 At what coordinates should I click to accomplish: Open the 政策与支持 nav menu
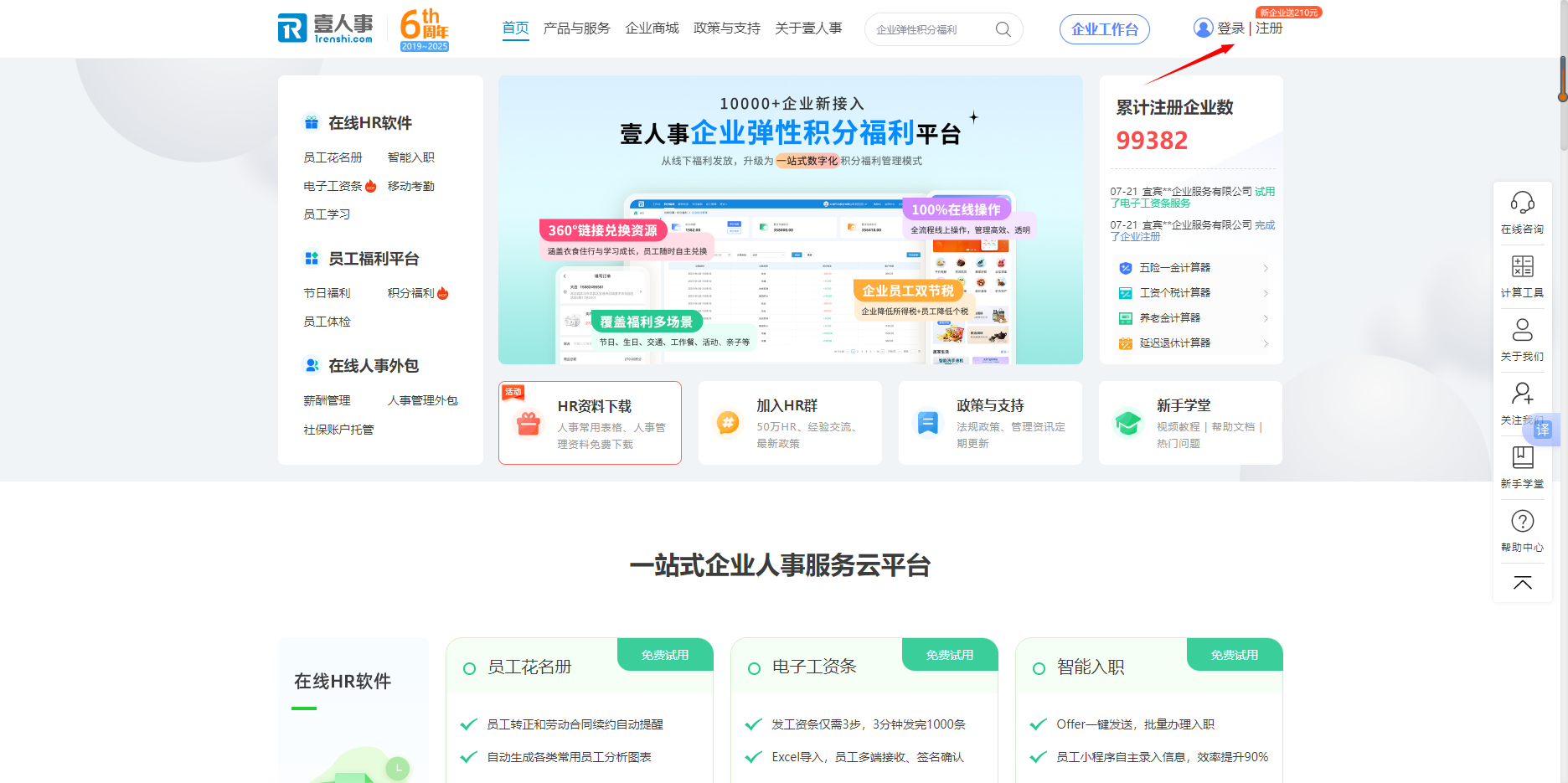(726, 28)
